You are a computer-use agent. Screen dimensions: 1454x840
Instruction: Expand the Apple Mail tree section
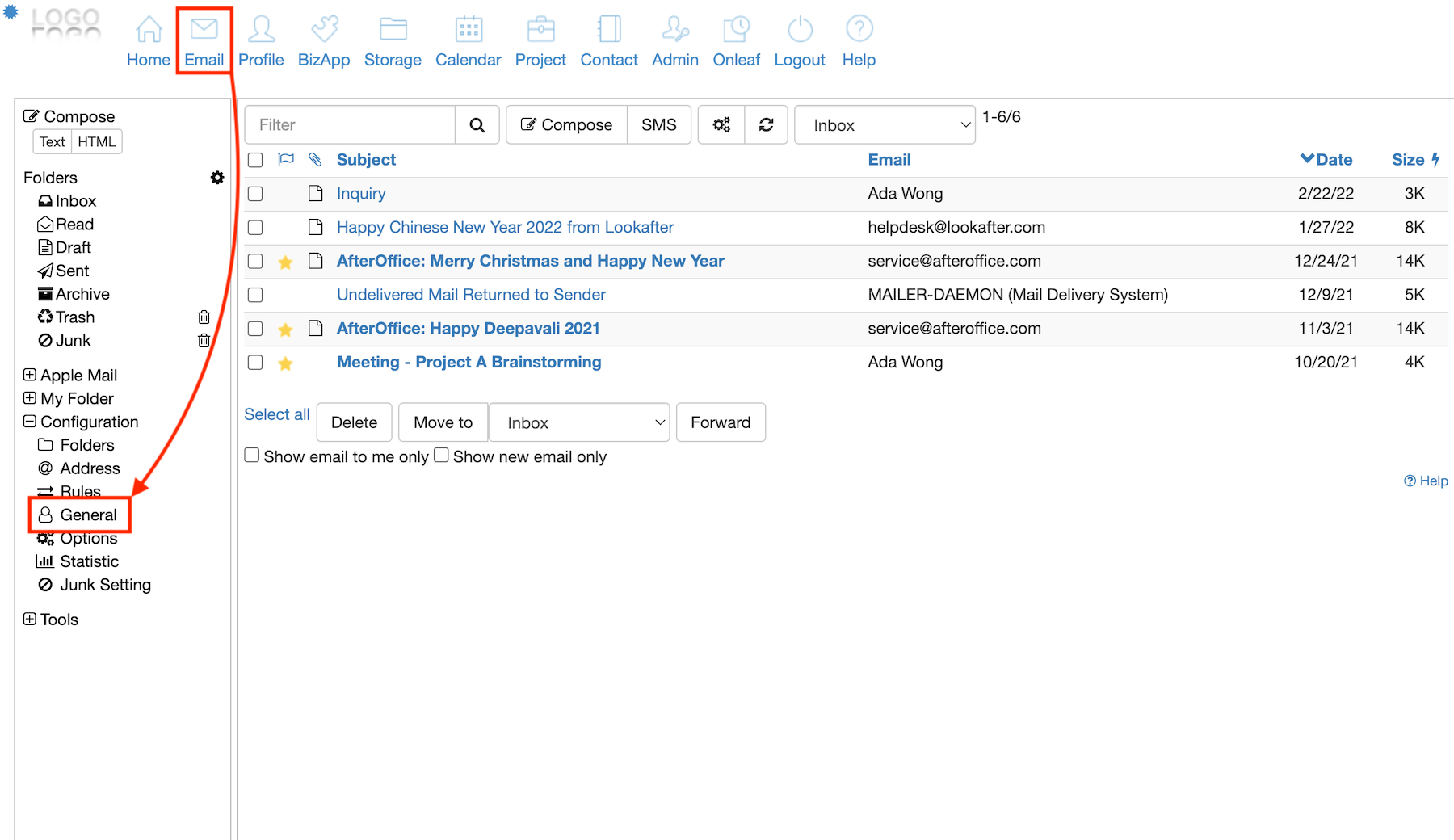click(x=30, y=375)
